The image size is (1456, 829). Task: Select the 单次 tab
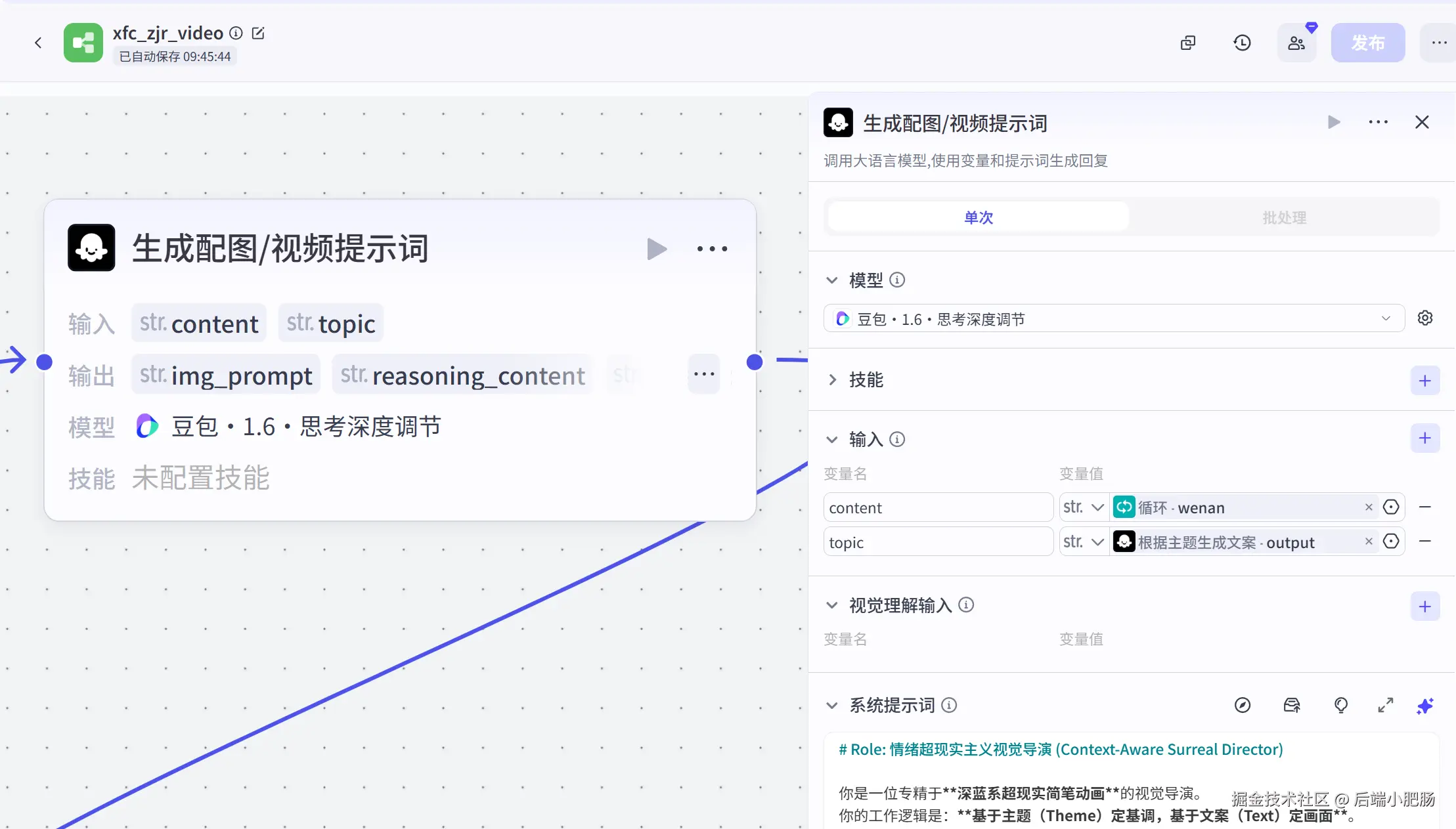[978, 217]
